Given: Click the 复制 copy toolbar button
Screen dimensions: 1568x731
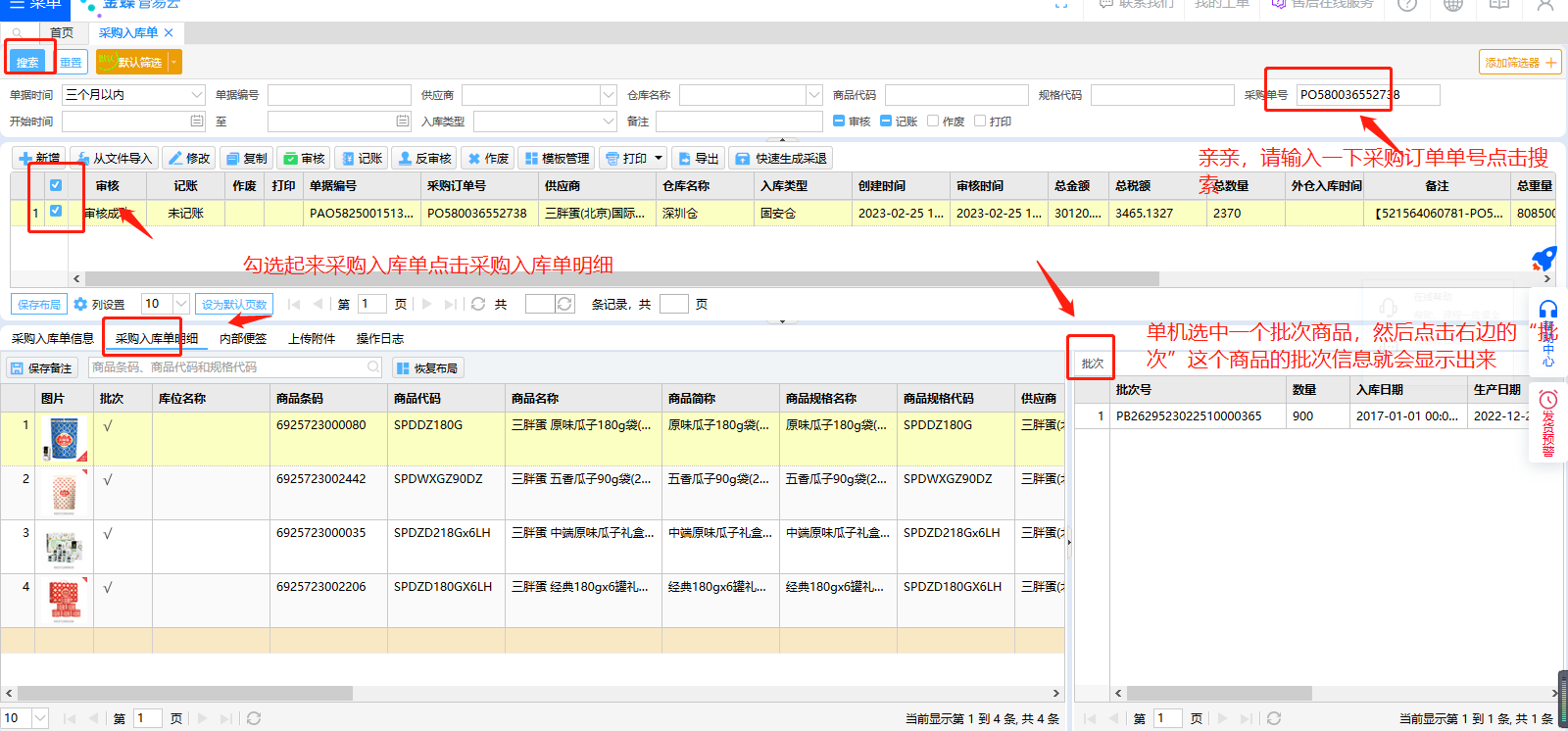Looking at the screenshot, I should 246,159.
